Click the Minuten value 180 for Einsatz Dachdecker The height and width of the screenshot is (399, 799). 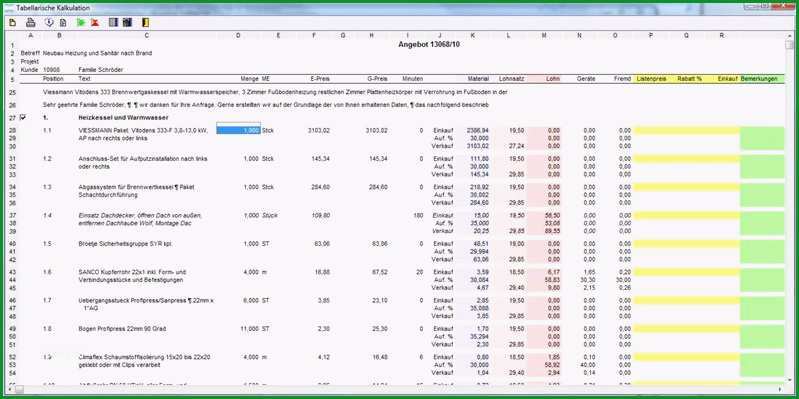[x=418, y=216]
